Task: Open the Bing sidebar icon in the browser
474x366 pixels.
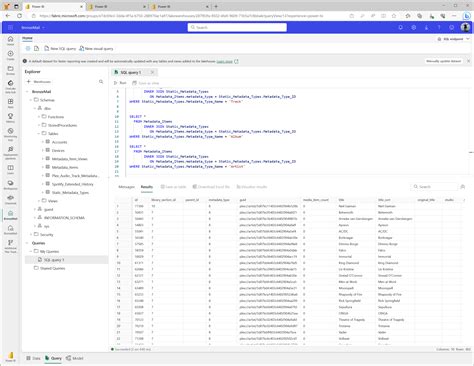Action: coord(467,16)
